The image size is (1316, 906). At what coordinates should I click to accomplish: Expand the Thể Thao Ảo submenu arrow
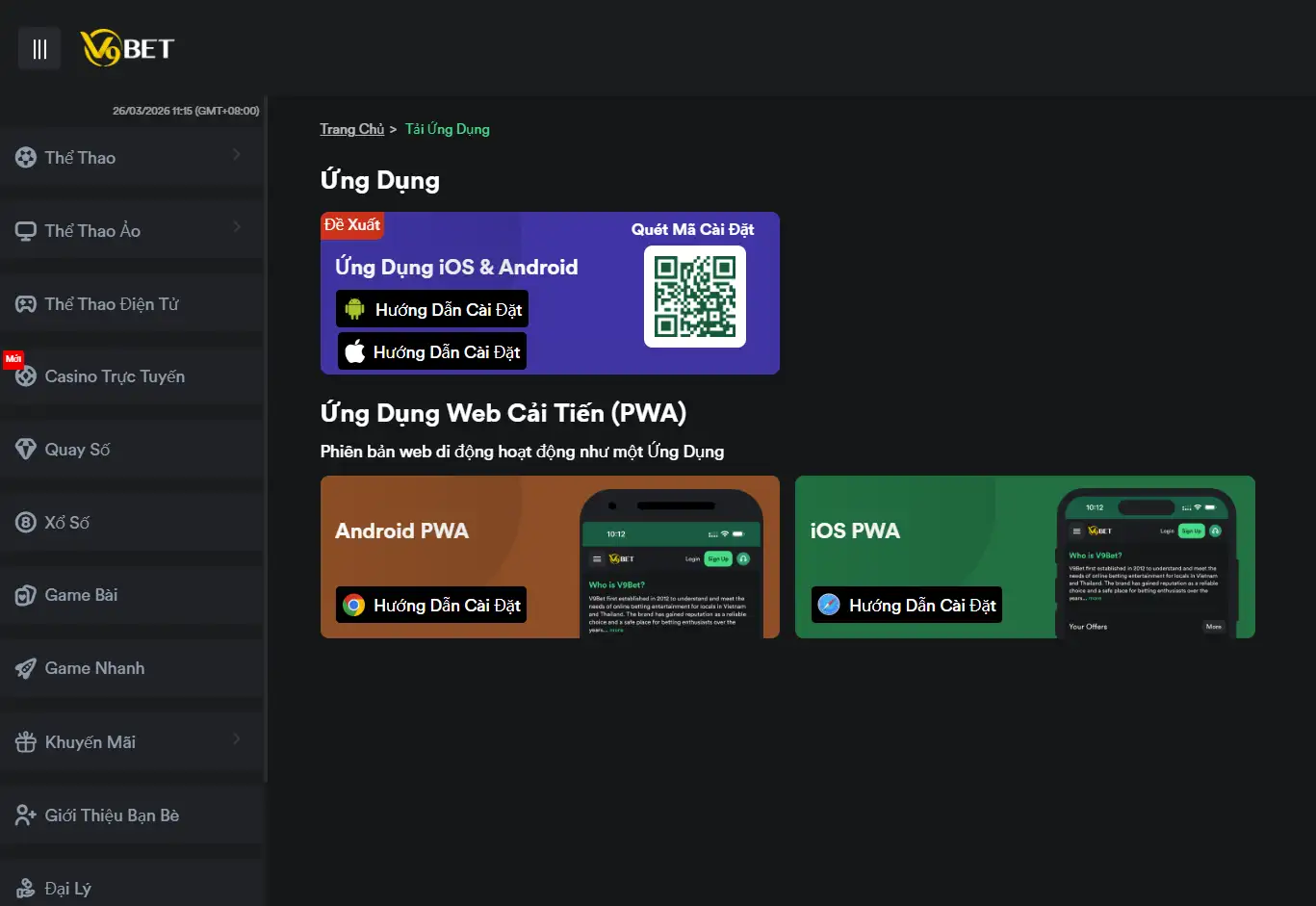pyautogui.click(x=237, y=228)
